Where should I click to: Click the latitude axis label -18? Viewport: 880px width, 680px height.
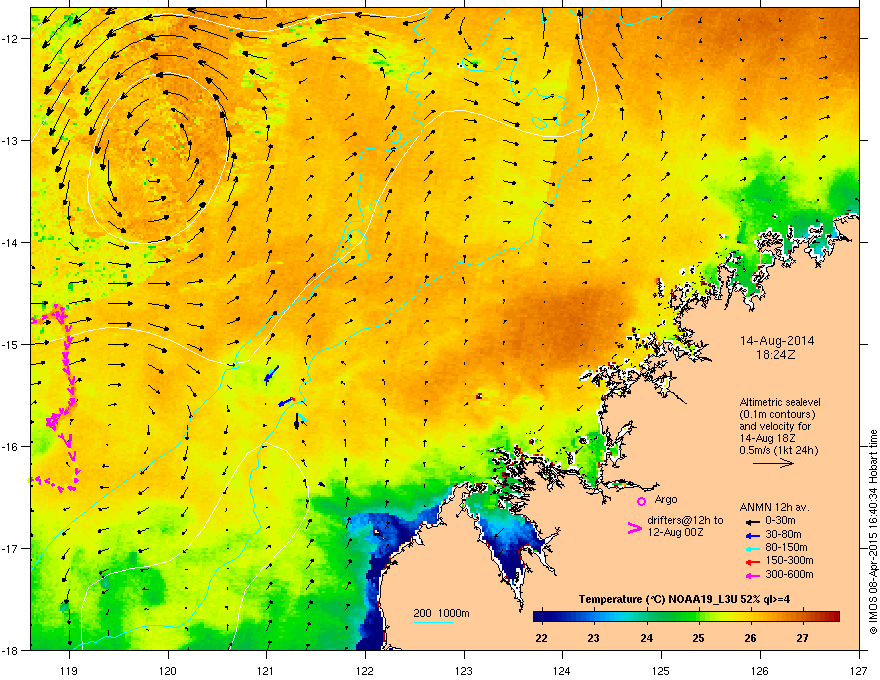click(11, 650)
